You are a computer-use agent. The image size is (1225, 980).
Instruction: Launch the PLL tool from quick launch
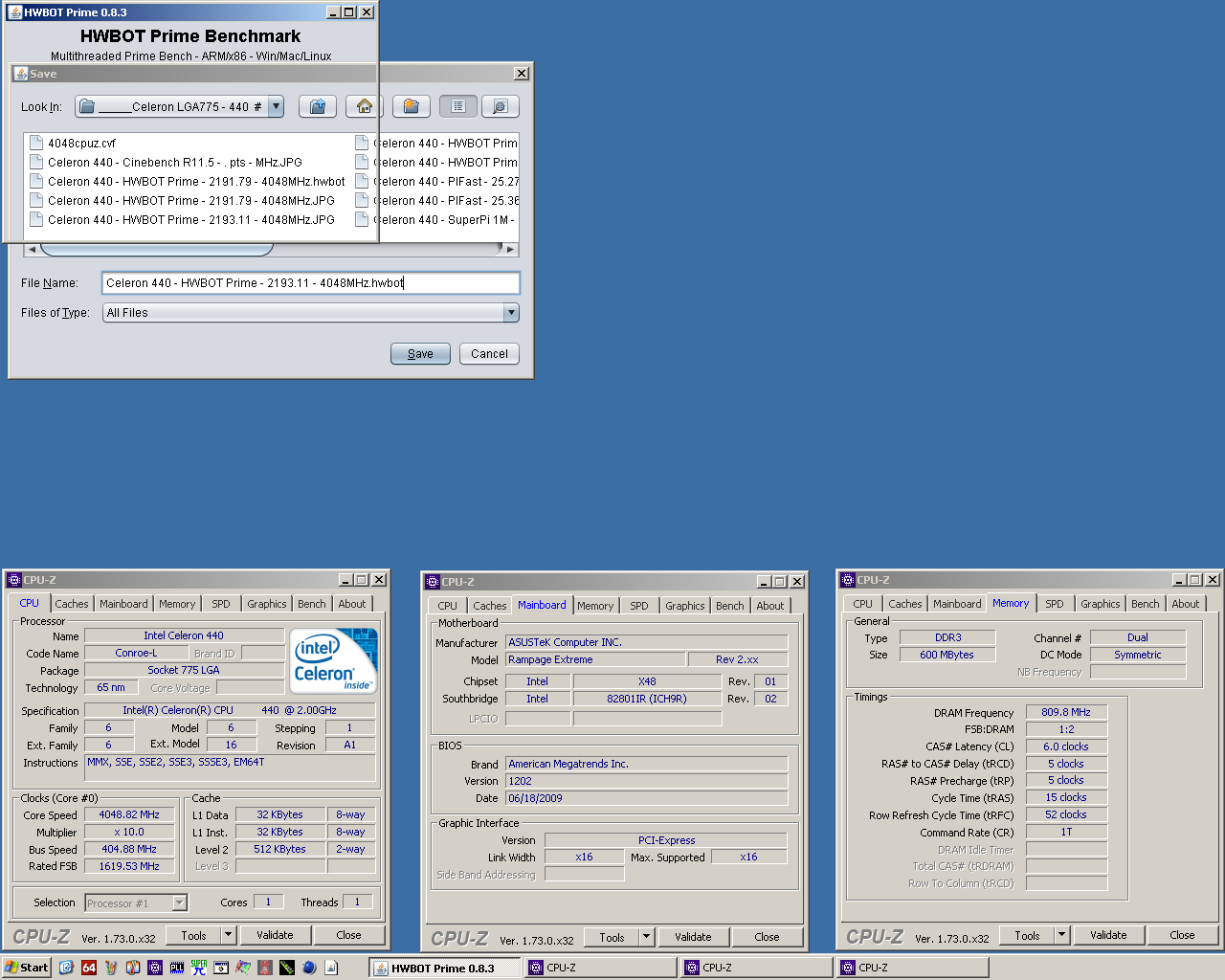(177, 968)
